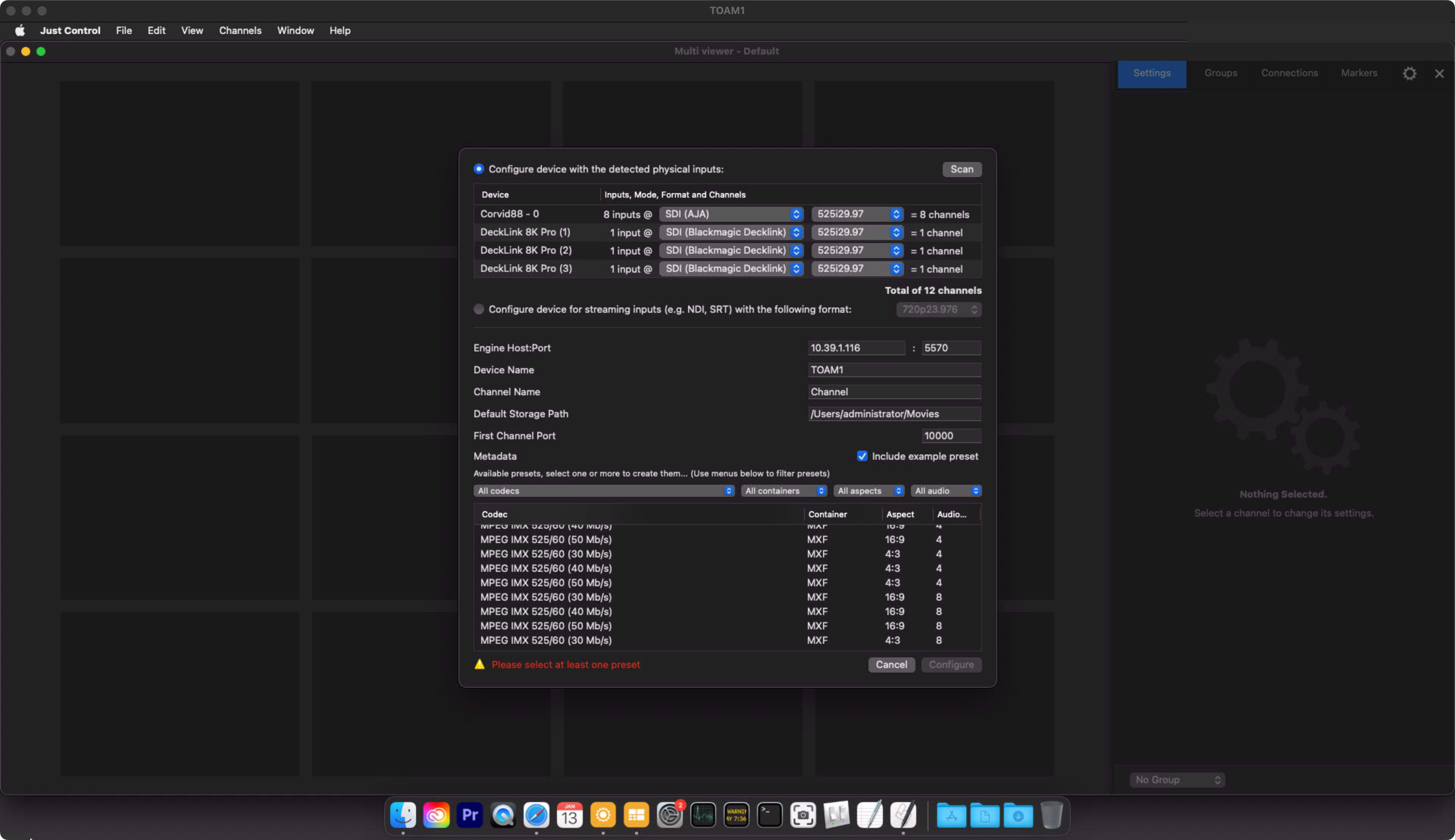The width and height of the screenshot is (1455, 840).
Task: Open DeckLink 8K Pro (2) format dropdown
Action: click(857, 250)
